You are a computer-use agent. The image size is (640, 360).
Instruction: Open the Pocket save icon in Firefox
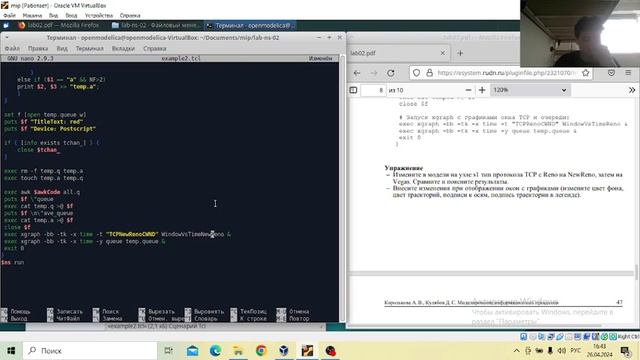click(611, 73)
